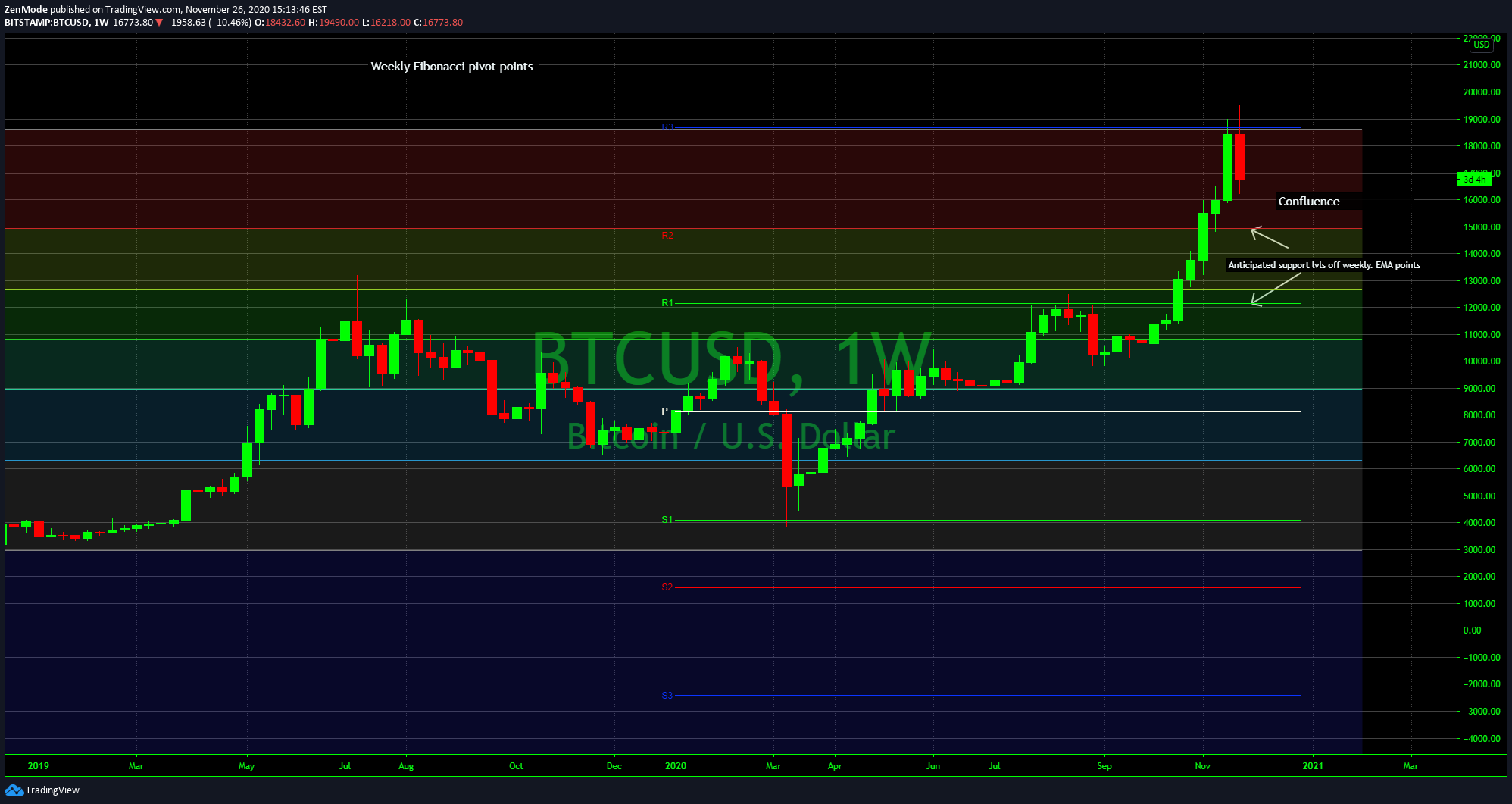
Task: Select the Anticipated support lvls annotation
Action: [x=1324, y=265]
